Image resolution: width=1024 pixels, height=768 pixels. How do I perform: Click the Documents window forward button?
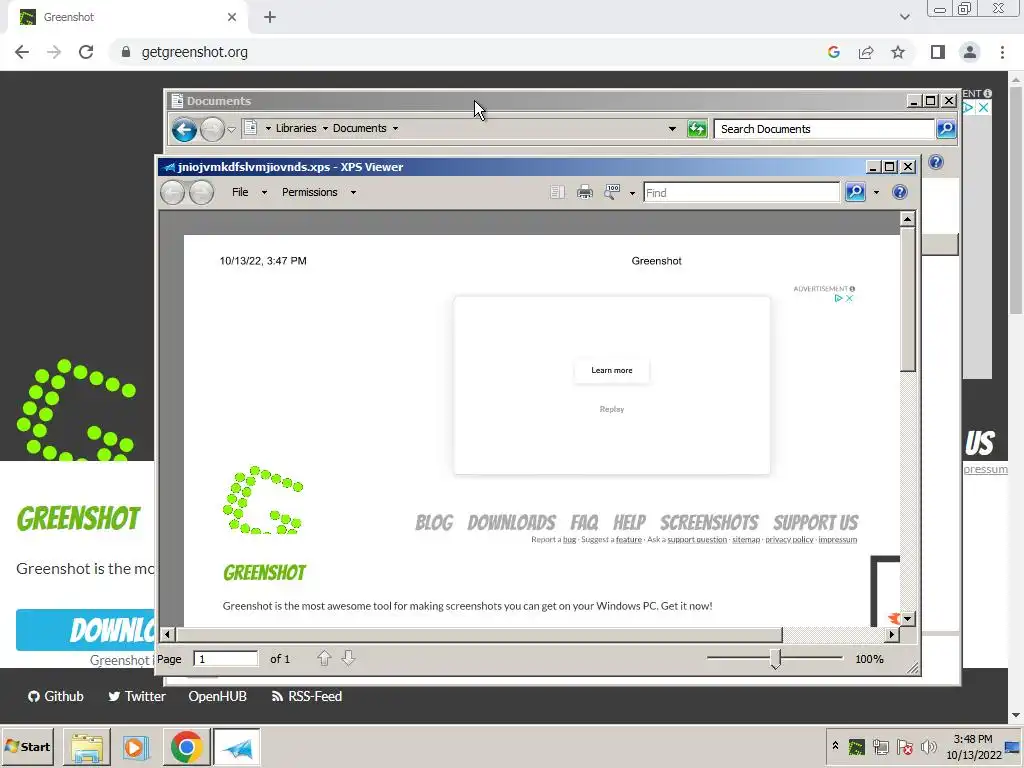pos(212,129)
